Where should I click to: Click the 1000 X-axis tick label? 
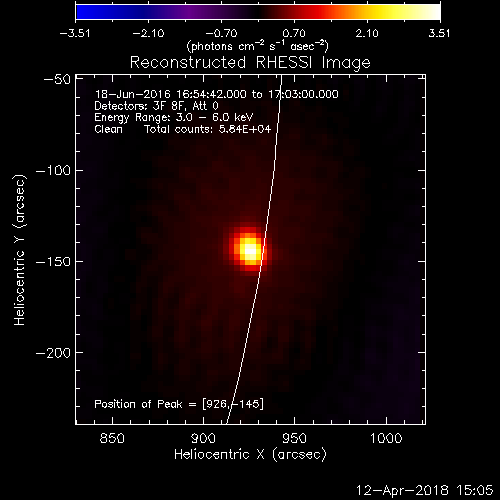click(x=386, y=438)
